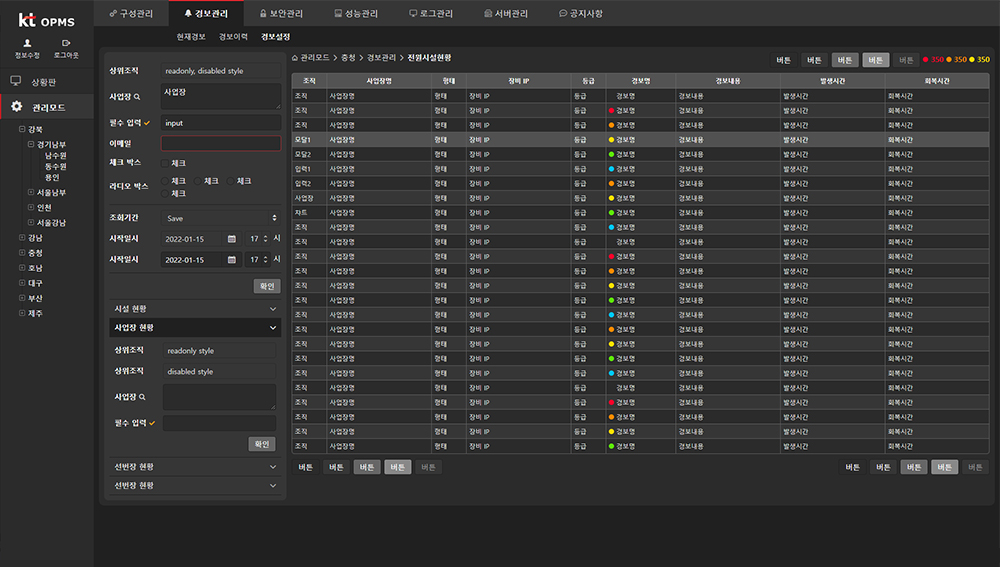Expand the 충청 tree node

(22, 253)
